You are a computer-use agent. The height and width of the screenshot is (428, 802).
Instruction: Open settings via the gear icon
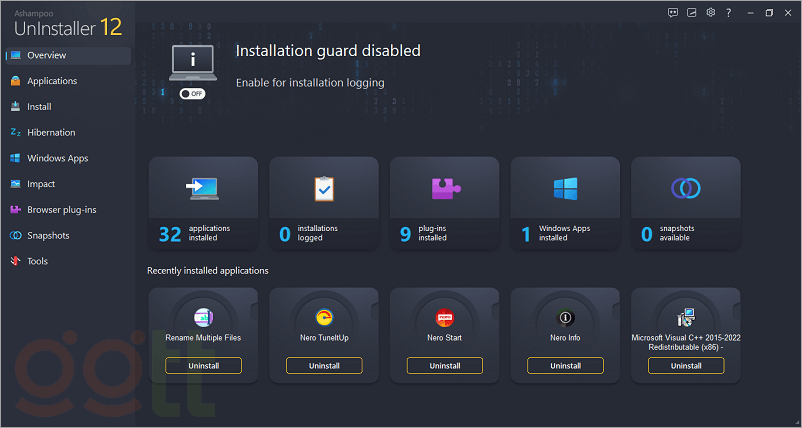click(711, 13)
